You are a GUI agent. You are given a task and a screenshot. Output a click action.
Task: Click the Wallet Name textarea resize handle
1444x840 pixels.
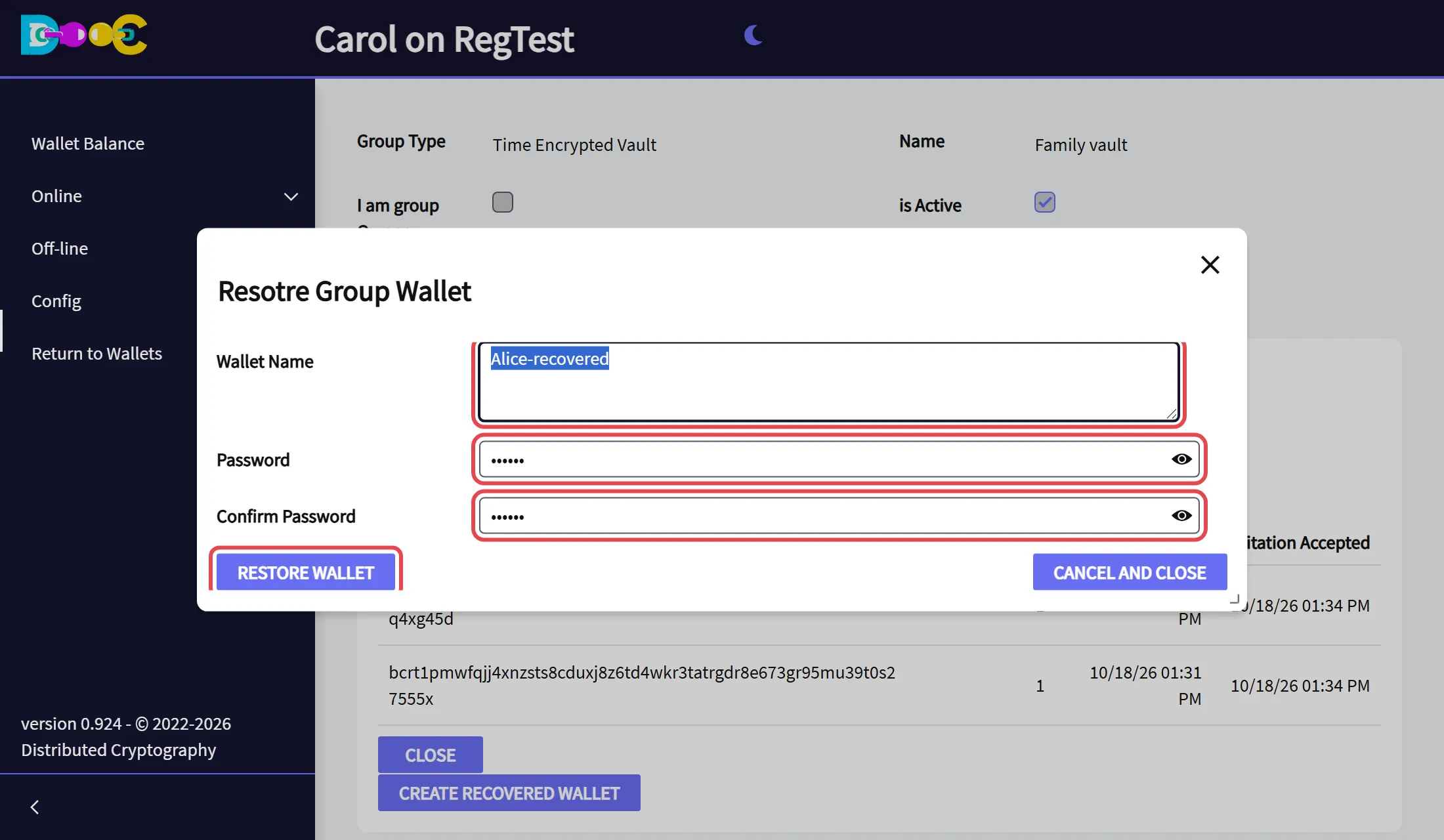click(1172, 414)
